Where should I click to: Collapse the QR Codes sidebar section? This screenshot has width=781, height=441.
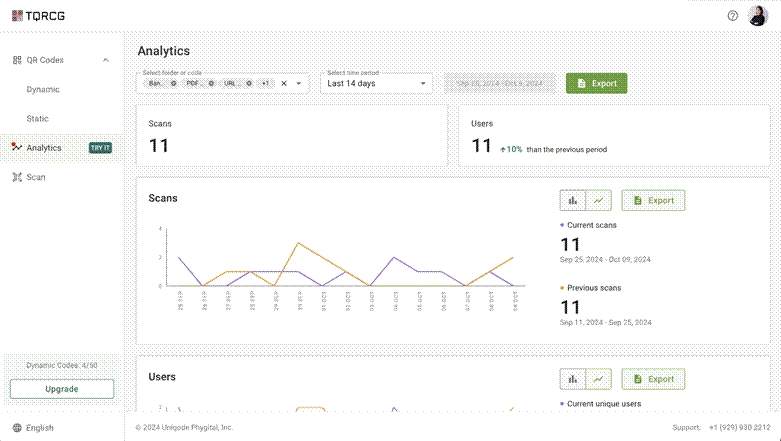[106, 60]
